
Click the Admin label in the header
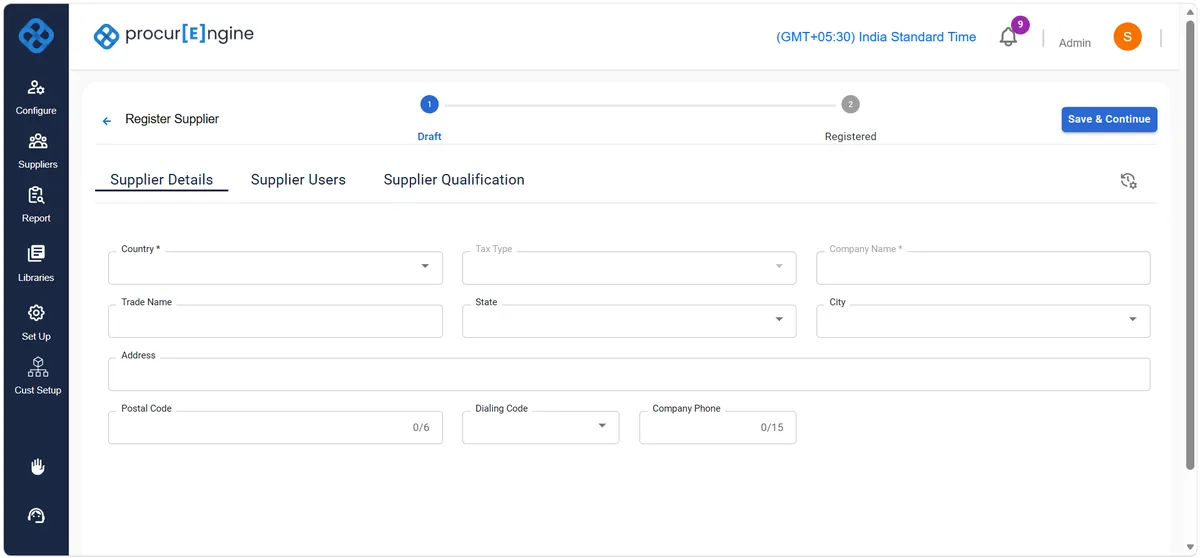click(1075, 43)
